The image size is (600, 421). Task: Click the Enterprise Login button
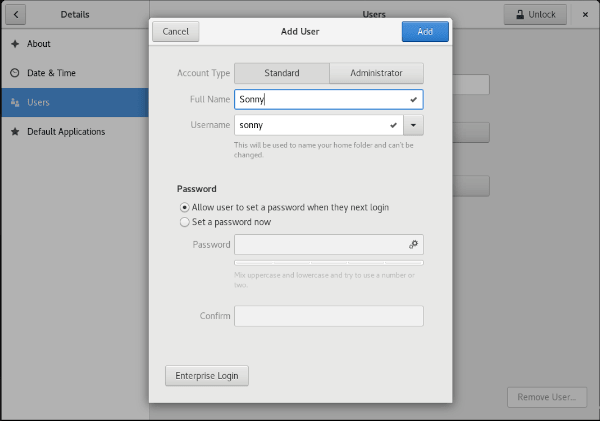click(206, 375)
